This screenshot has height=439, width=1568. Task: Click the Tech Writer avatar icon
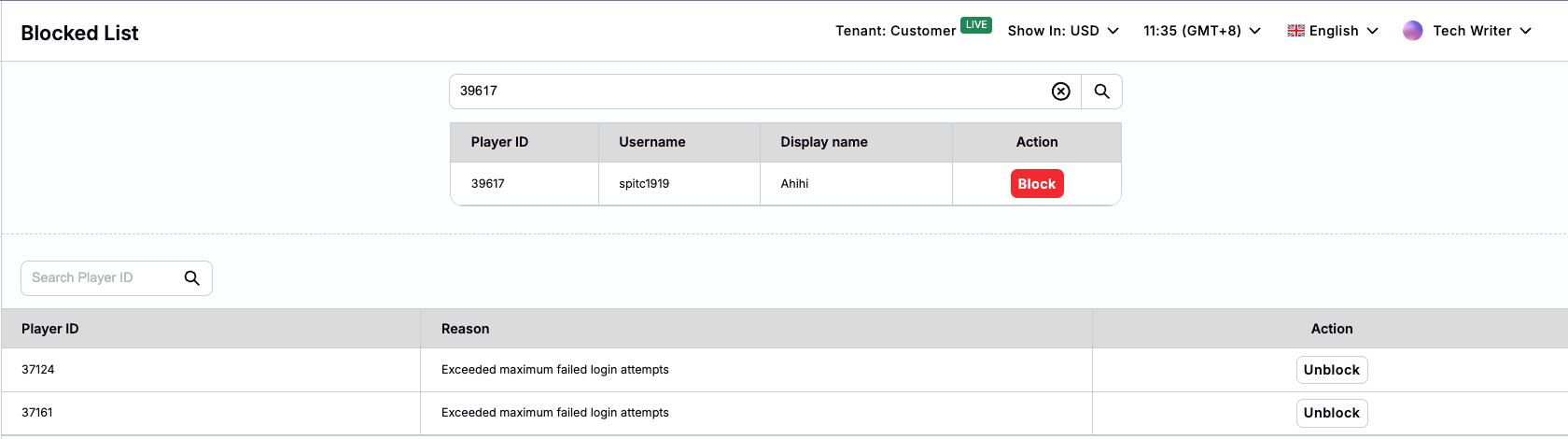click(x=1412, y=31)
